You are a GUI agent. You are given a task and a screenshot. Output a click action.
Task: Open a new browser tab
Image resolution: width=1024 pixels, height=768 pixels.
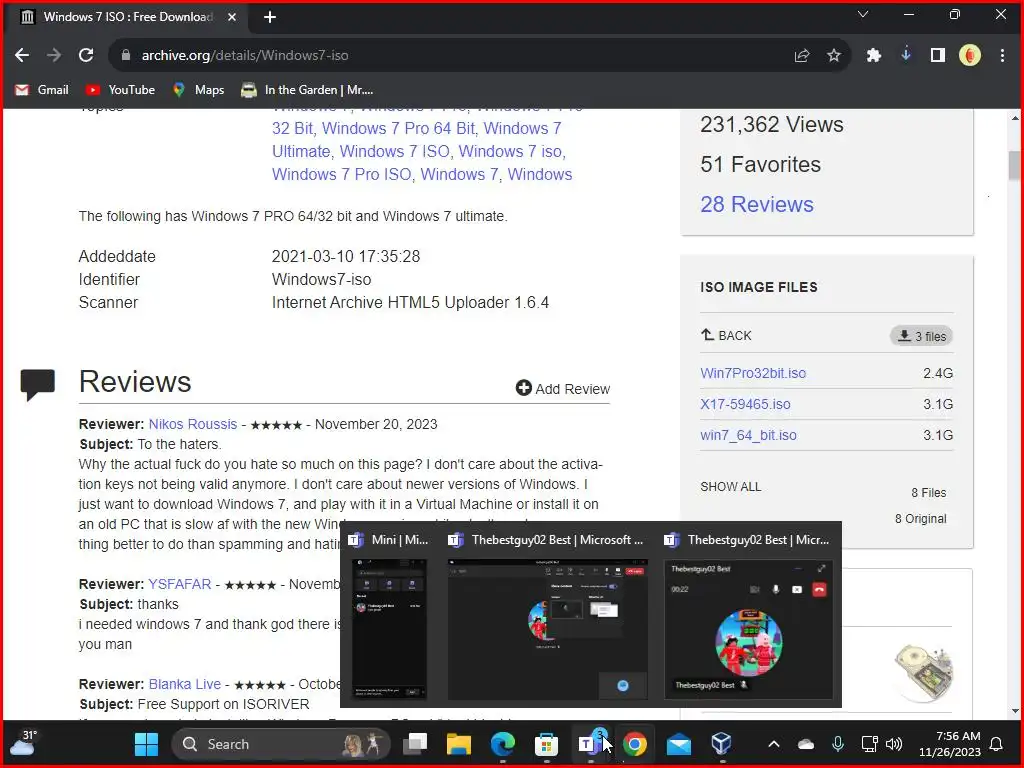coord(270,17)
